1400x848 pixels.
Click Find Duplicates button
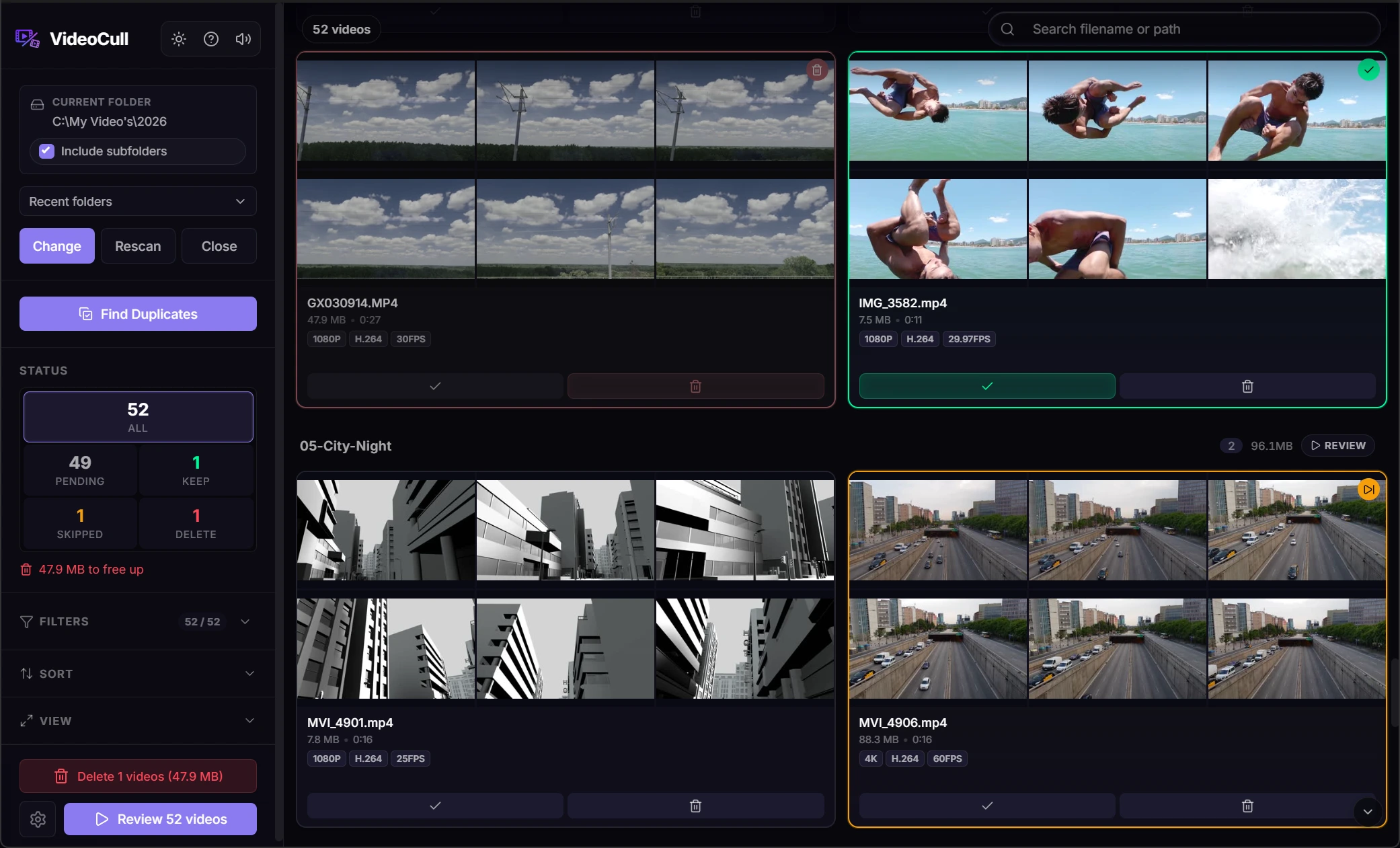[138, 314]
